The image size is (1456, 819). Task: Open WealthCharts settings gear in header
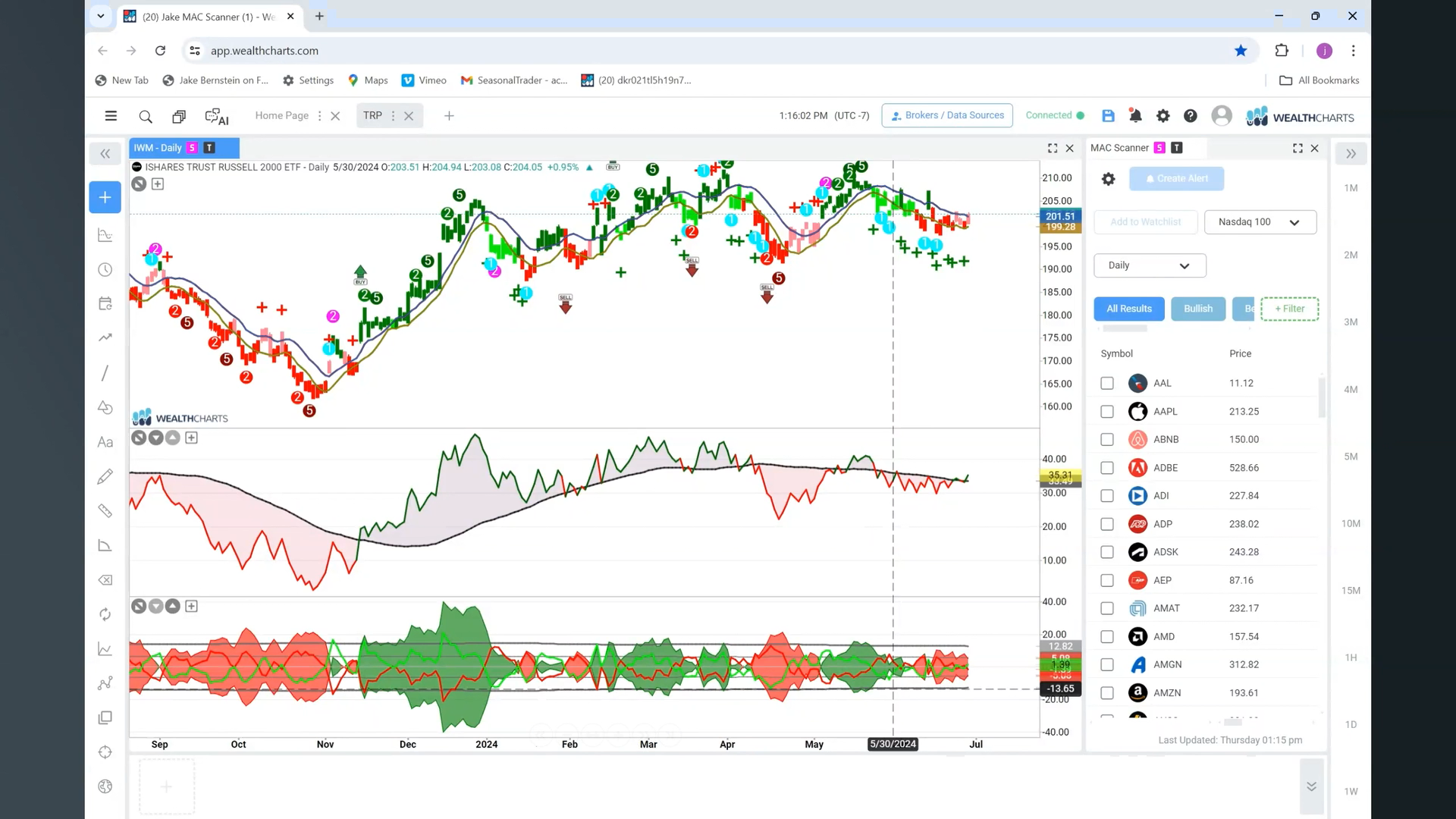pos(1163,116)
